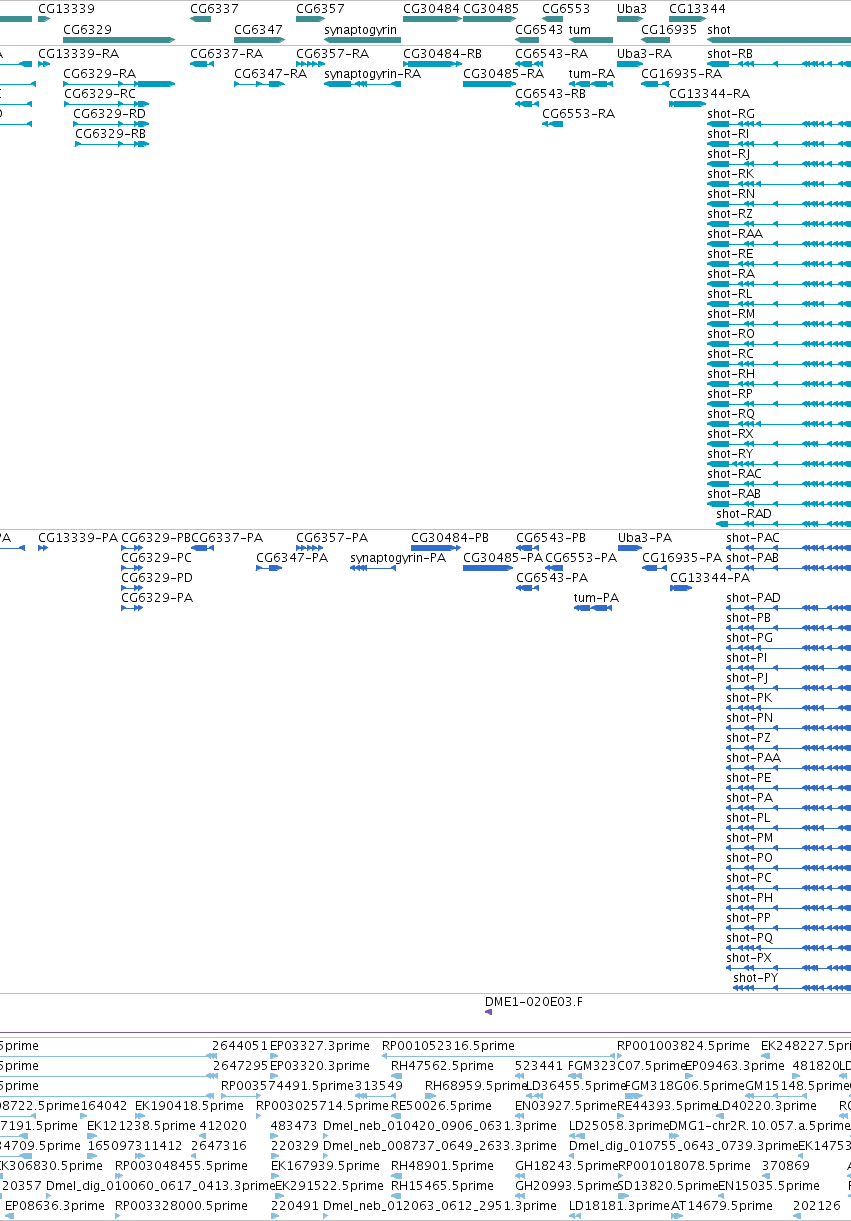The width and height of the screenshot is (851, 1221).
Task: Click the CG30485-PA coding sequence bar
Action: (488, 568)
